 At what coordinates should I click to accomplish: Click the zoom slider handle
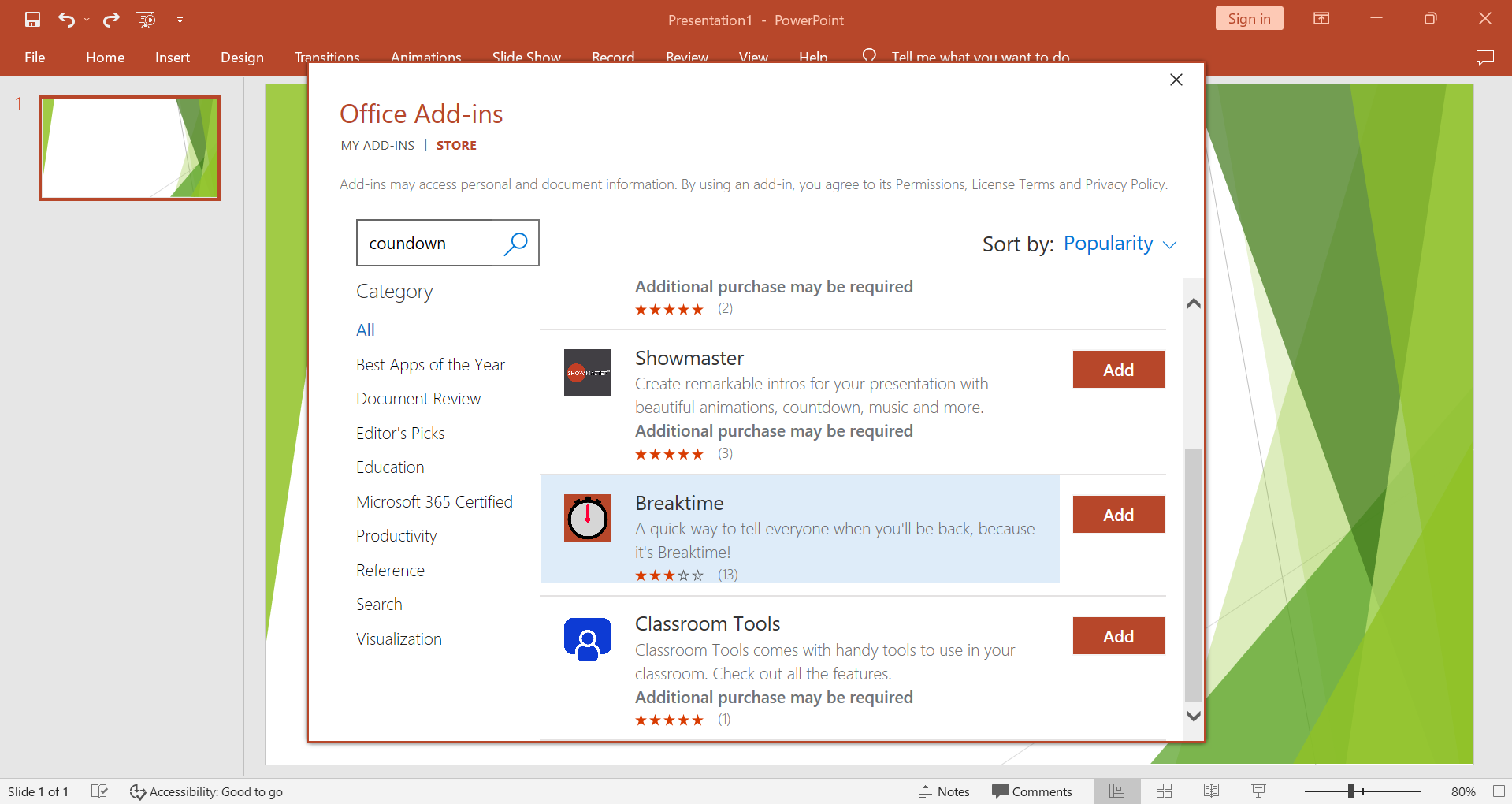[x=1350, y=791]
